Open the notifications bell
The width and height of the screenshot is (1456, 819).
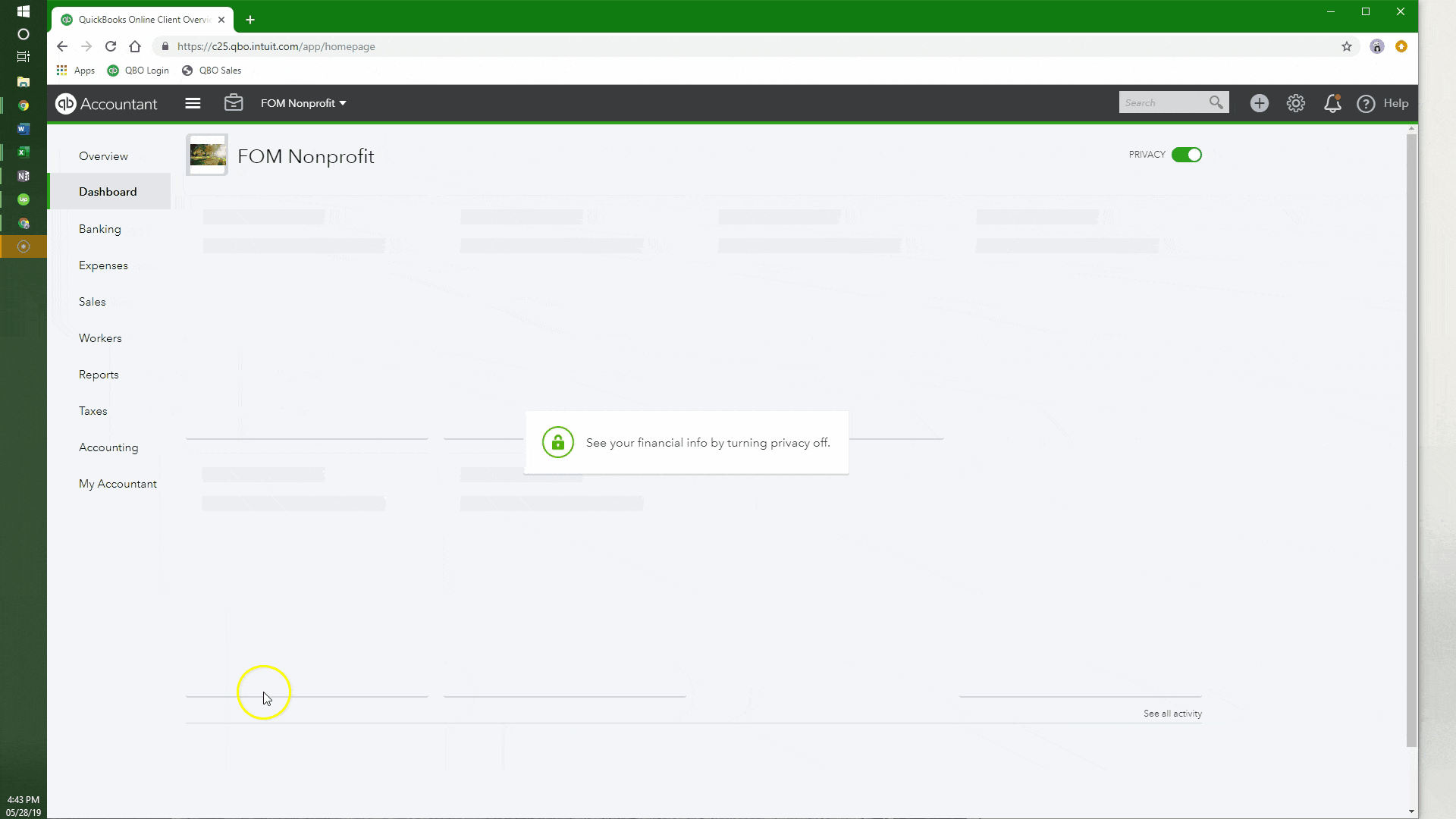pos(1332,103)
